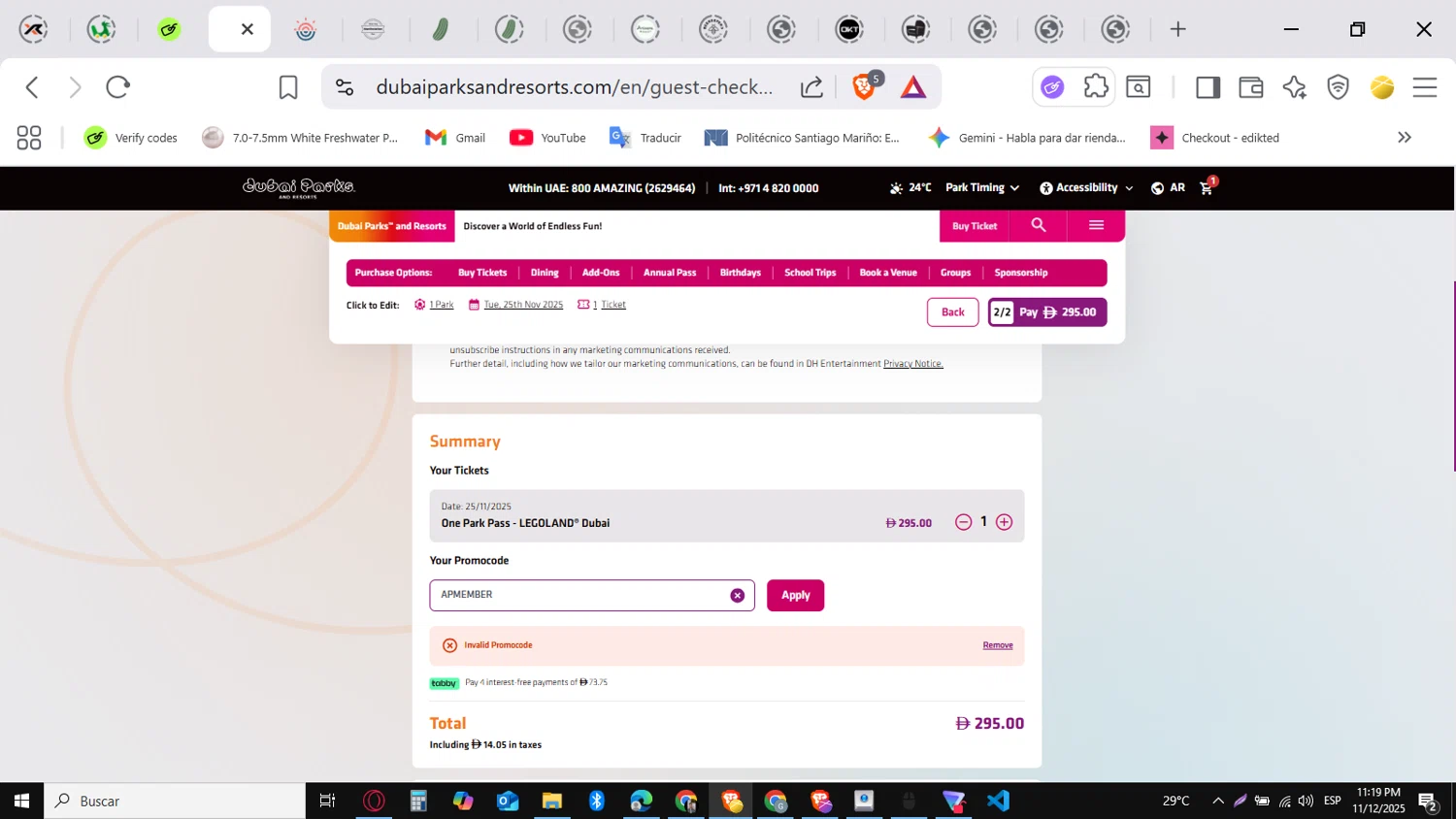
Task: Click the Buscar taskbar search box
Action: [x=175, y=801]
